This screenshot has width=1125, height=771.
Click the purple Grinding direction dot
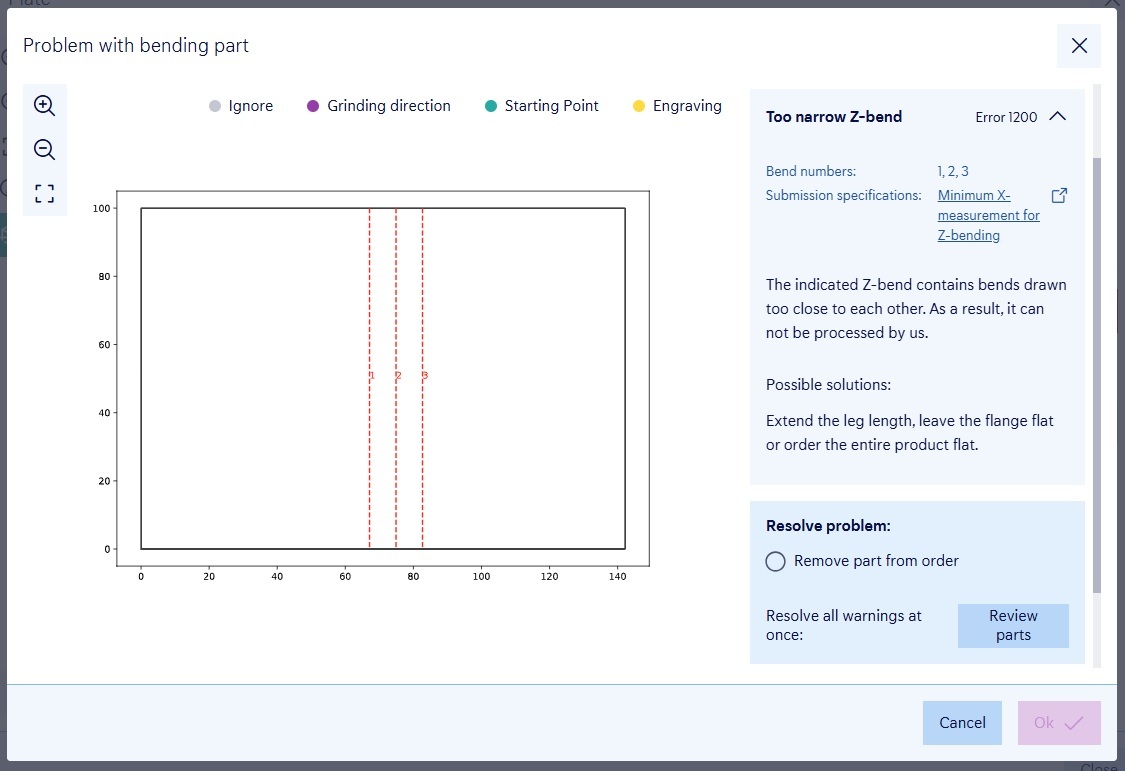coord(313,106)
